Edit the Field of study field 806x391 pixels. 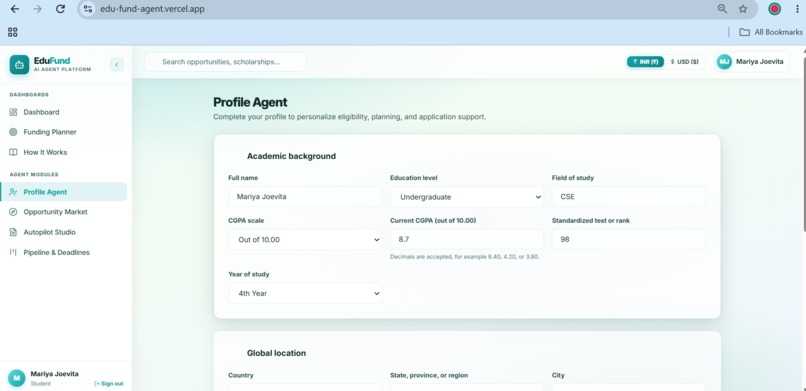click(x=629, y=197)
